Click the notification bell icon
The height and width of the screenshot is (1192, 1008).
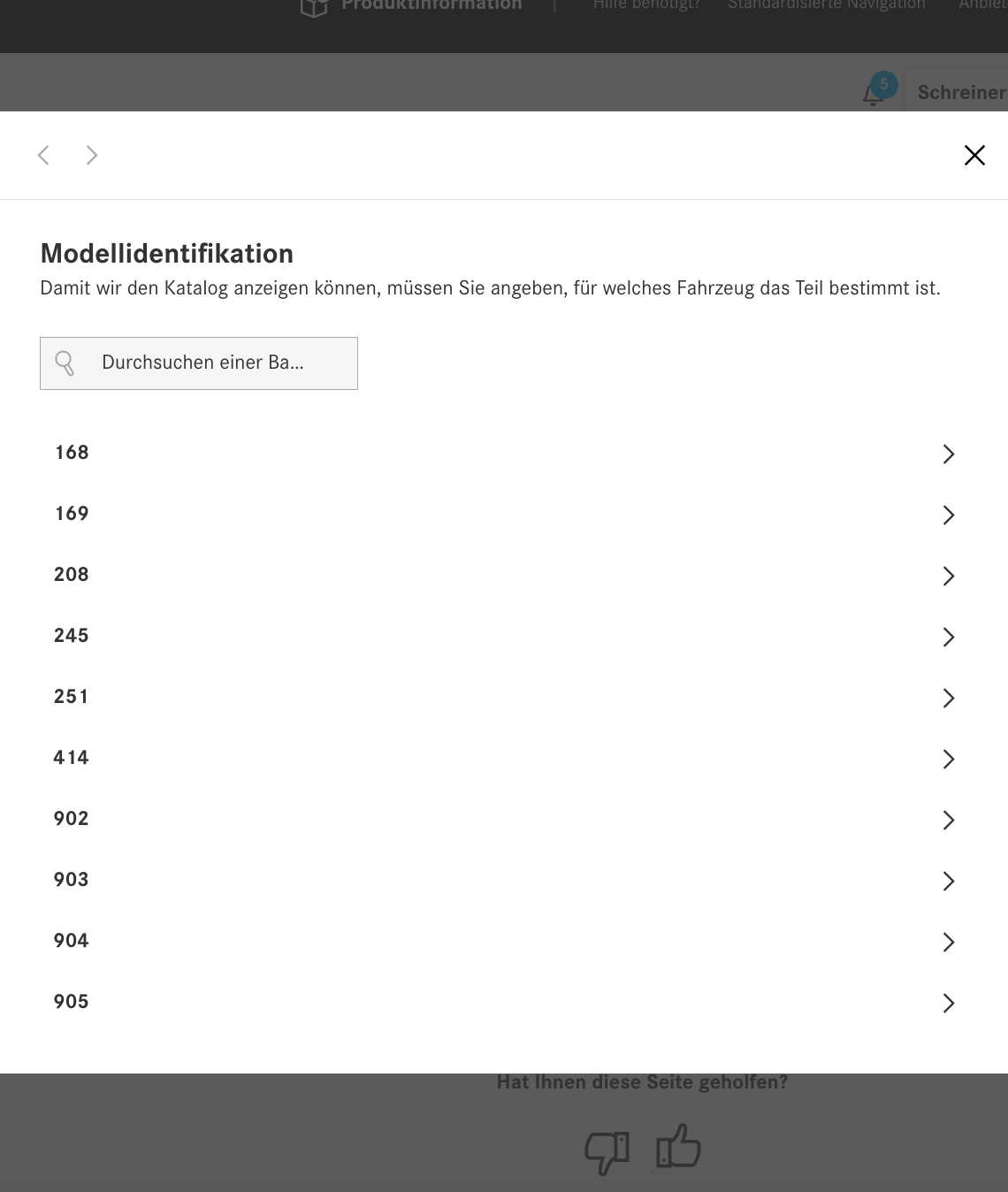(x=874, y=94)
